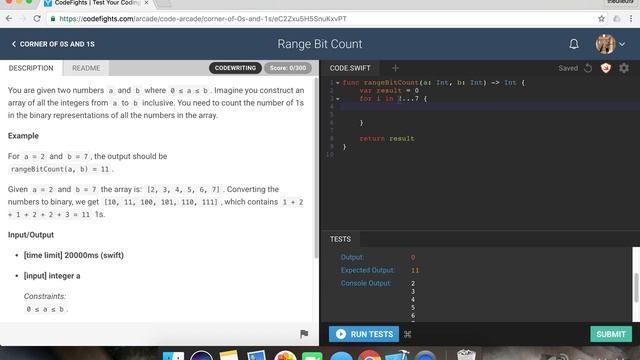
Task: Switch to the README tab
Action: 86,68
